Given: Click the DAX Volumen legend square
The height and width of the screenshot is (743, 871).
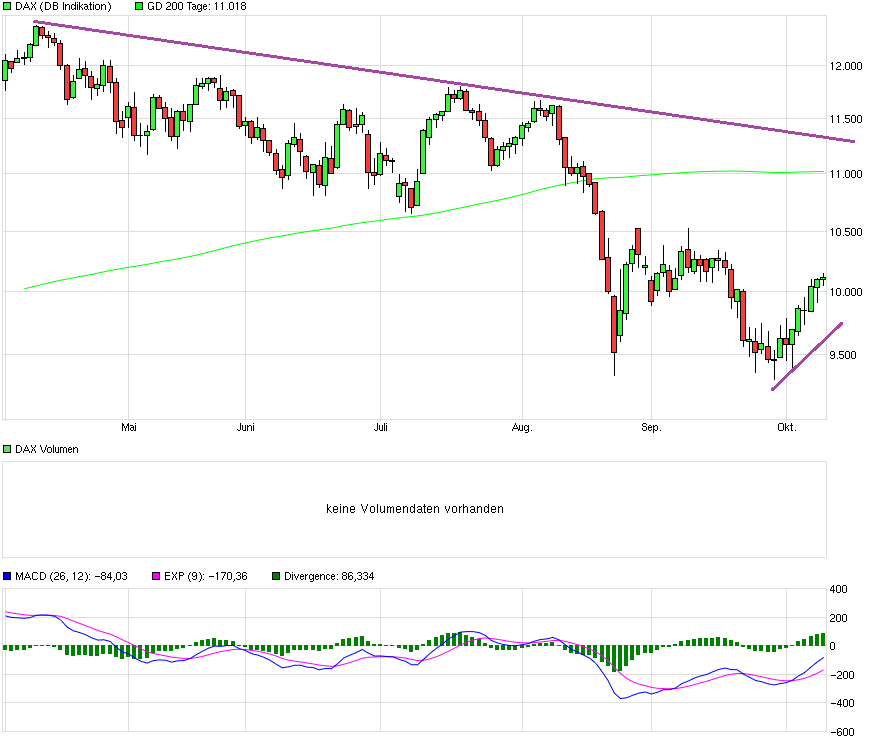Looking at the screenshot, I should 8,447.
